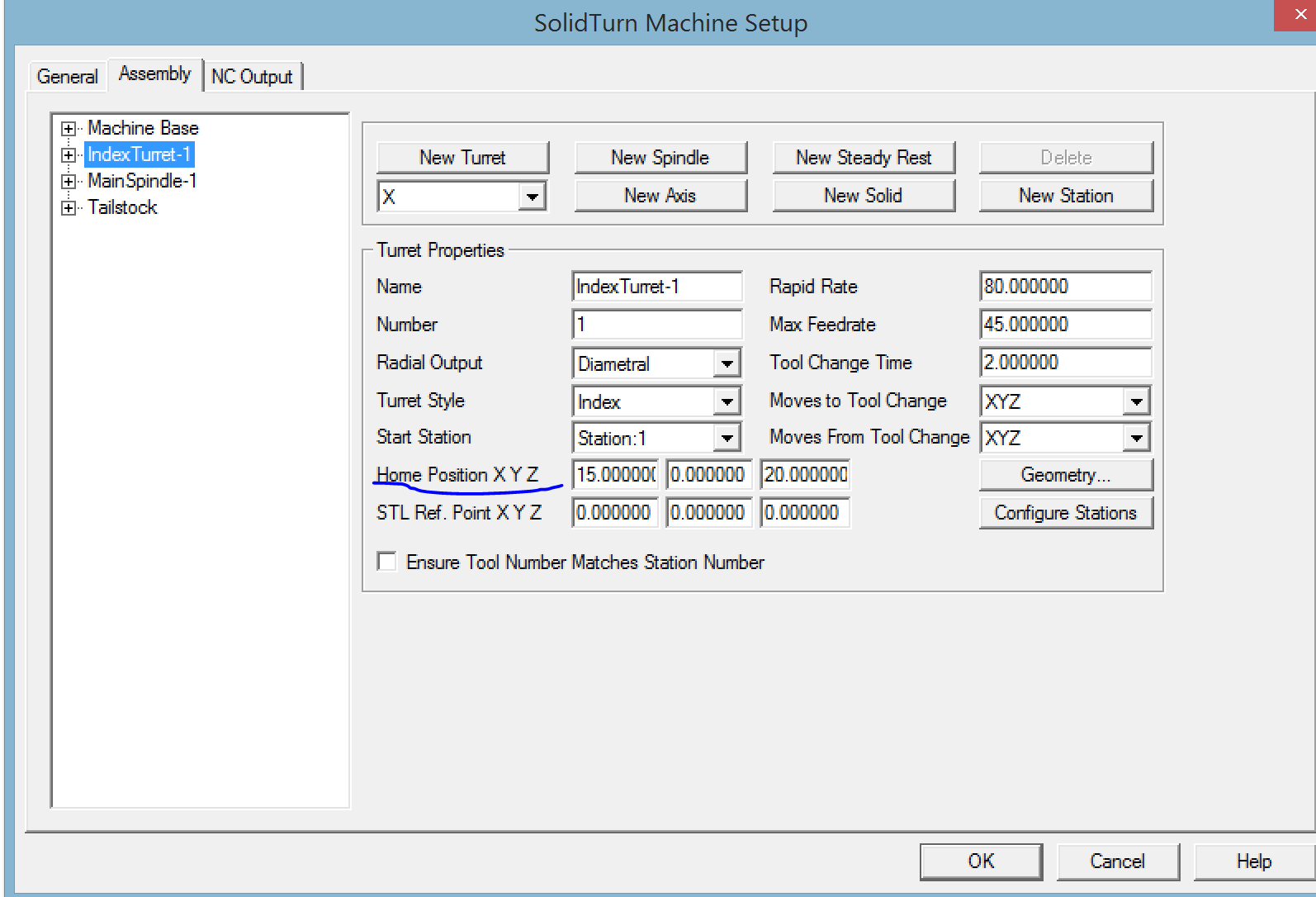Click the Max Feedrate input field
The height and width of the screenshot is (897, 1316).
(x=1065, y=325)
